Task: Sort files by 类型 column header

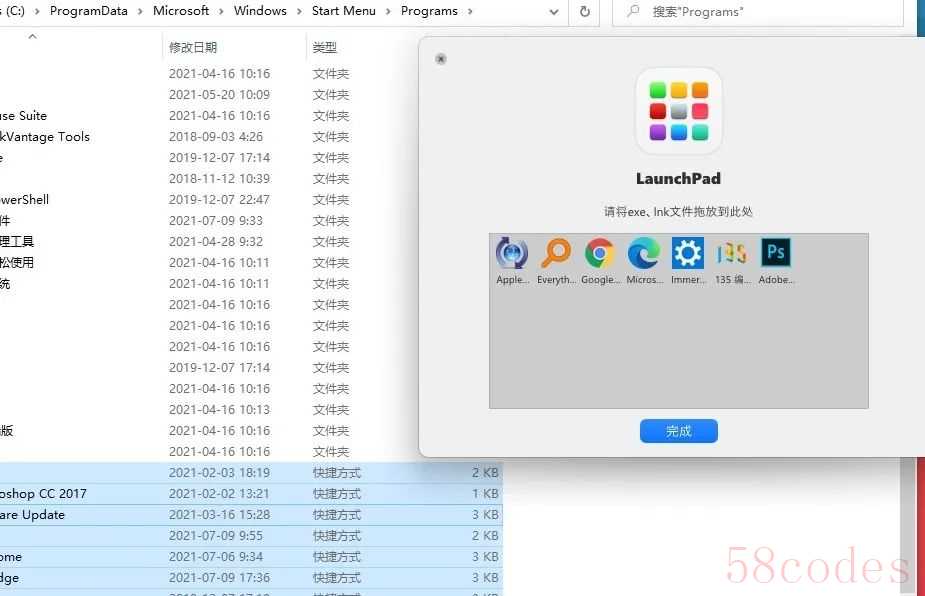Action: 325,47
